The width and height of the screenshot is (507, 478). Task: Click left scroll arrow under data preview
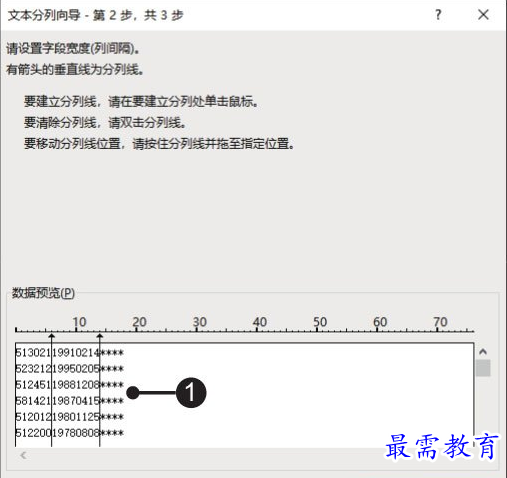[x=23, y=455]
